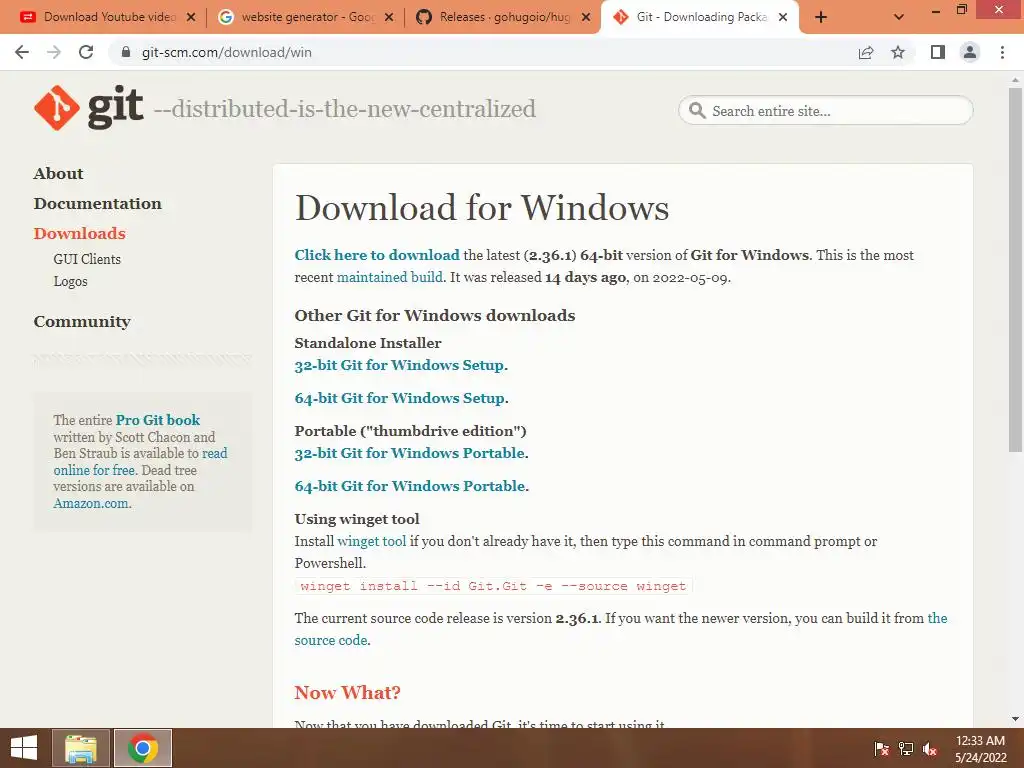Click the 'Using winget tool' heading
This screenshot has height=768, width=1024.
(357, 520)
